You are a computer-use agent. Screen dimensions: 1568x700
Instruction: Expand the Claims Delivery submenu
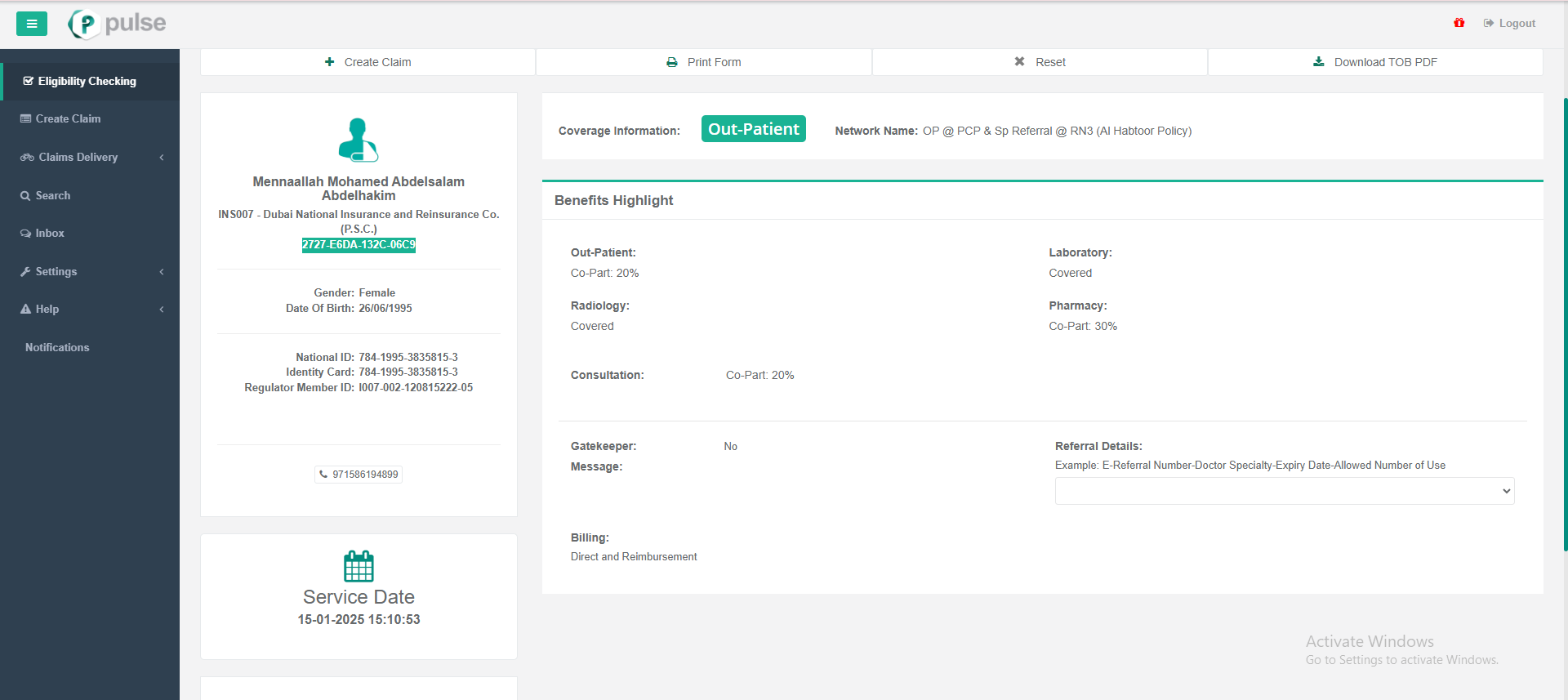pyautogui.click(x=90, y=157)
